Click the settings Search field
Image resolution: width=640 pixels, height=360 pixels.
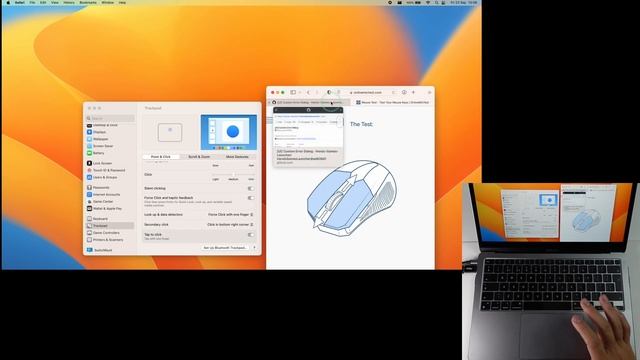point(110,118)
